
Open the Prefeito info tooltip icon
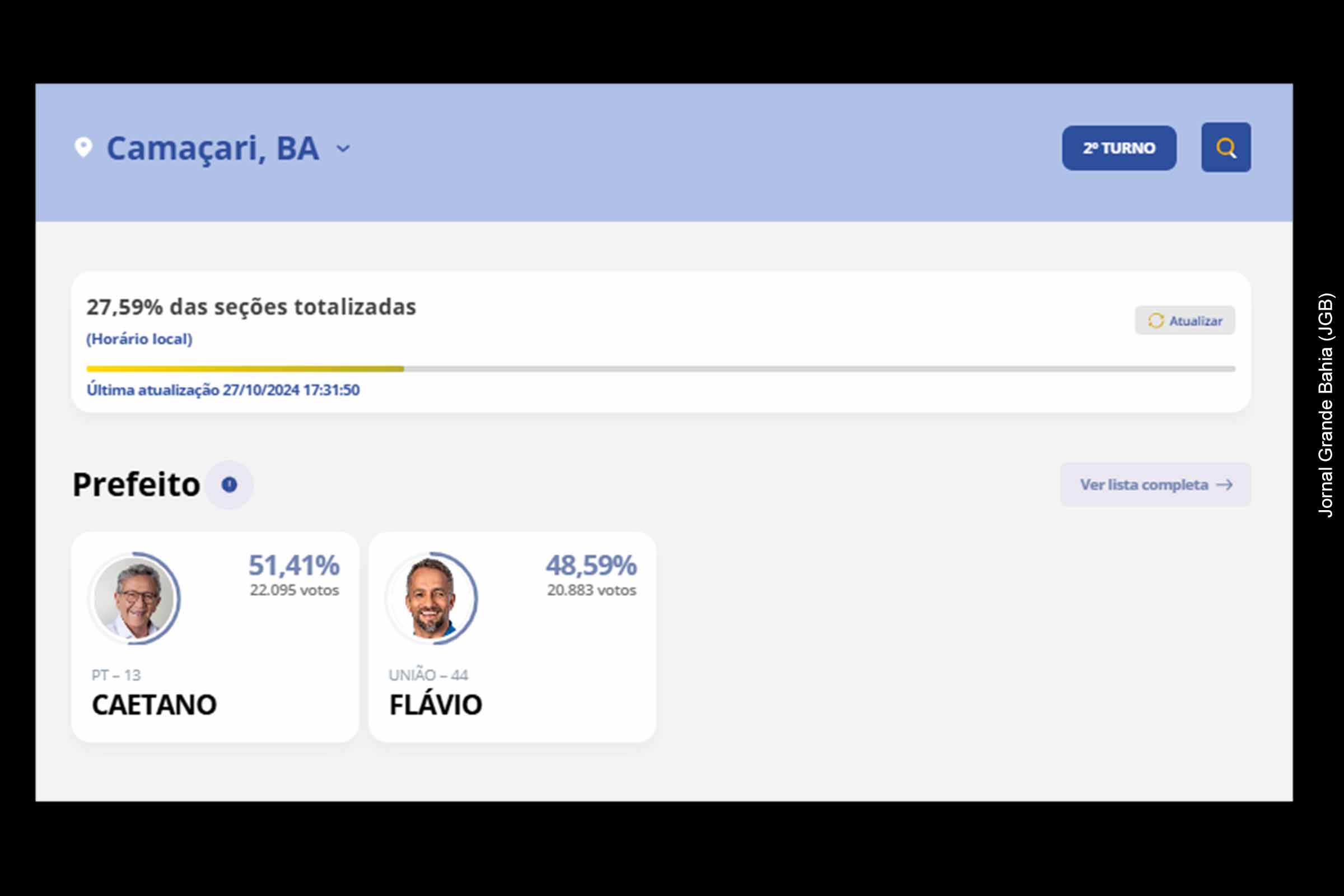229,484
